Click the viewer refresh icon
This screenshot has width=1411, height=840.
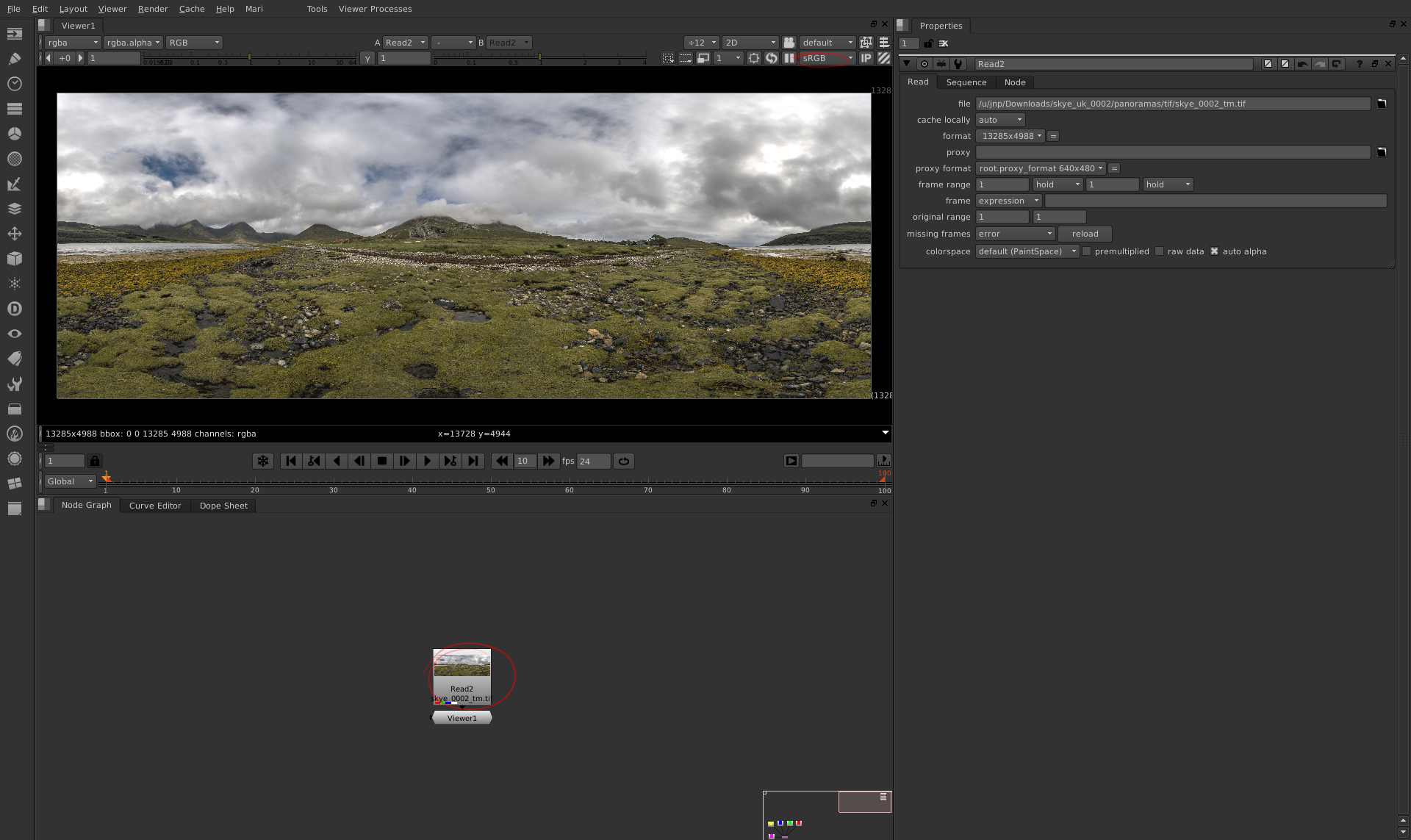pyautogui.click(x=772, y=58)
